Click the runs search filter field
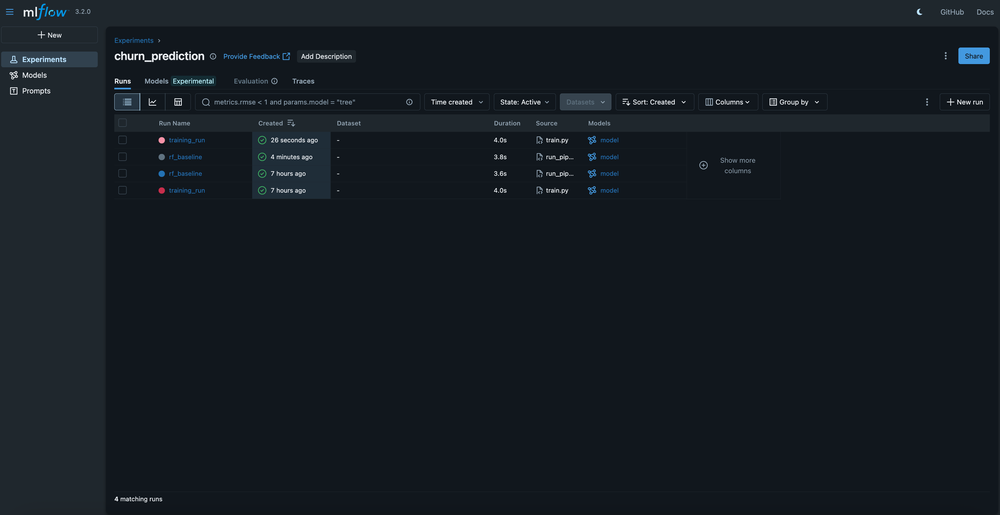 click(305, 102)
